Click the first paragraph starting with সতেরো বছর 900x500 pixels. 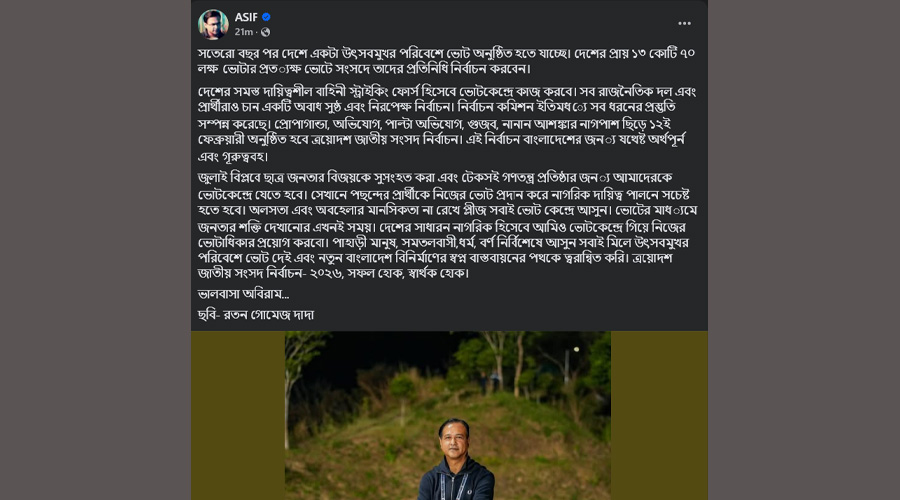tap(447, 61)
